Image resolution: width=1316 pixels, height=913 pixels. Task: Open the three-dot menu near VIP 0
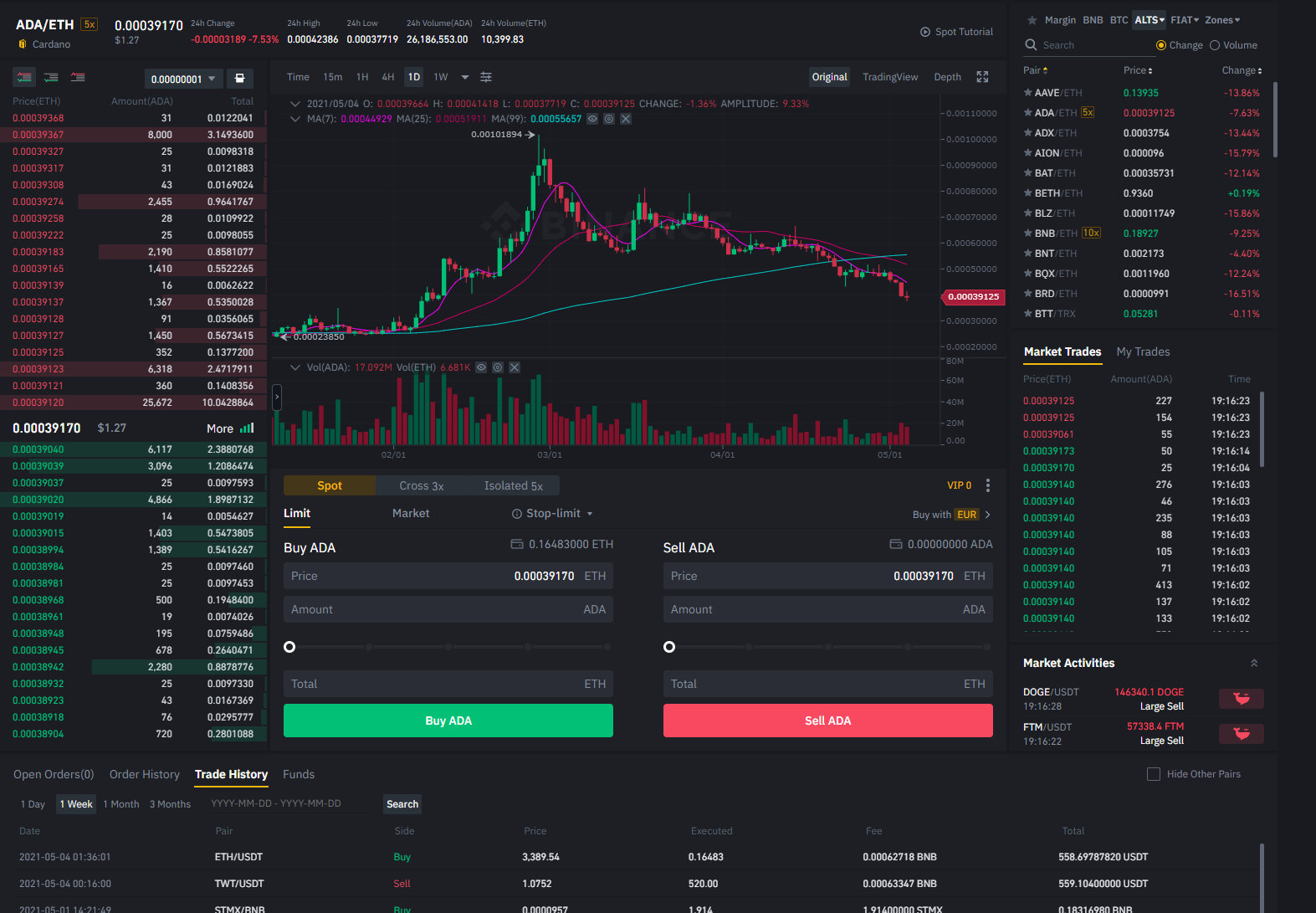click(988, 485)
